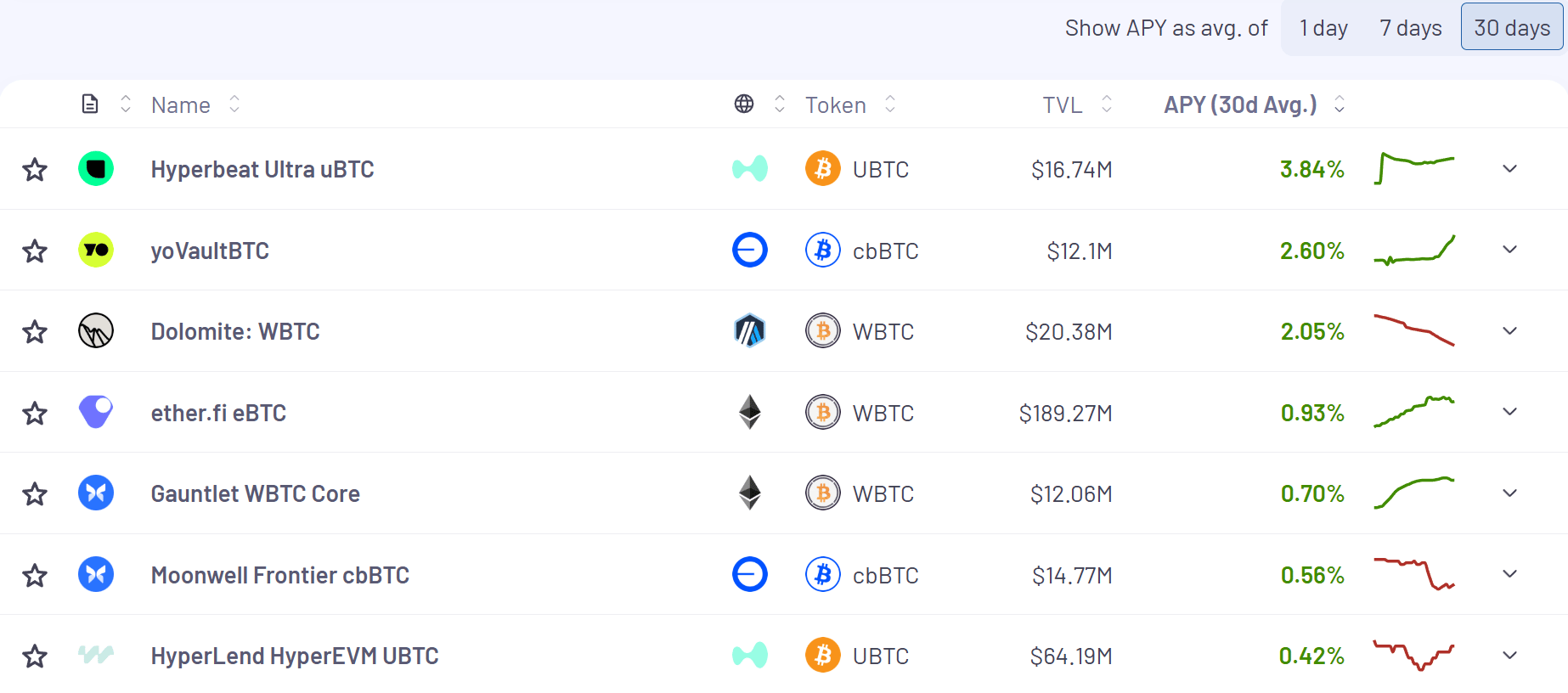
Task: Expand ether.fi eBTC row details
Action: [1509, 412]
